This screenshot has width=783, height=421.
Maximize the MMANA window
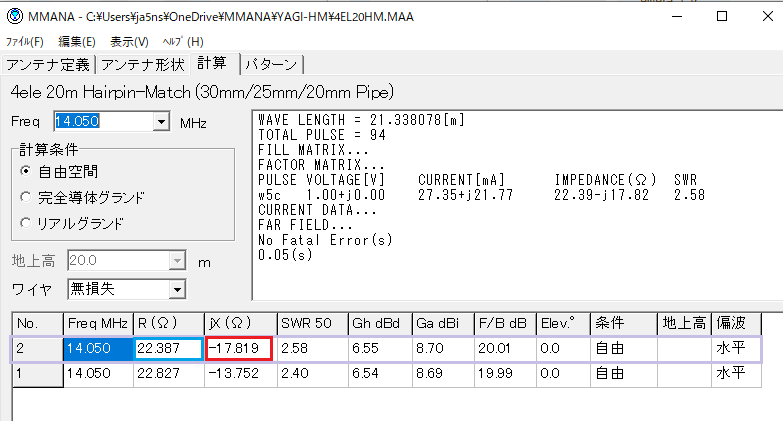(x=721, y=17)
